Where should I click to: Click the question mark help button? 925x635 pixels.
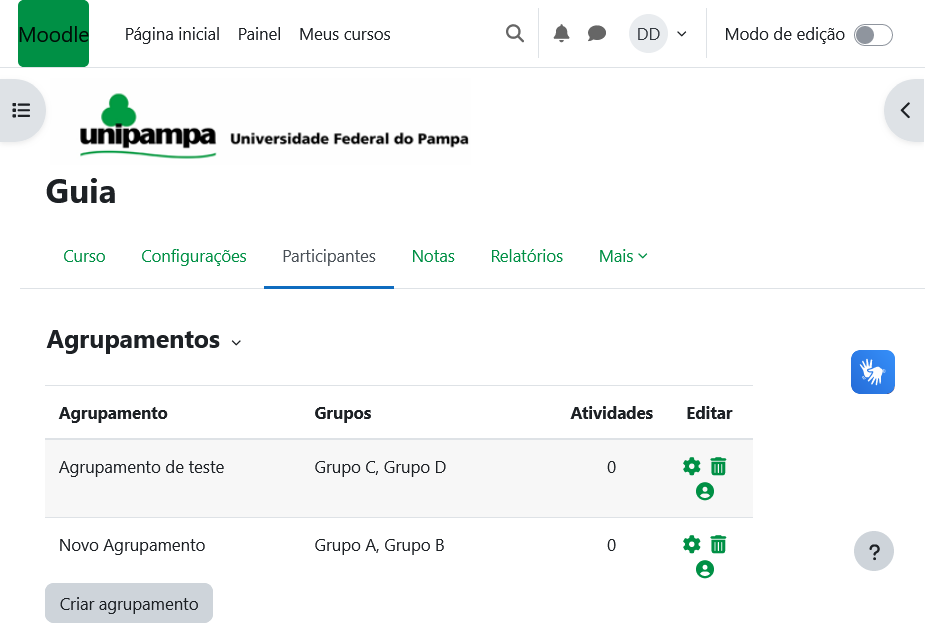[x=874, y=551]
